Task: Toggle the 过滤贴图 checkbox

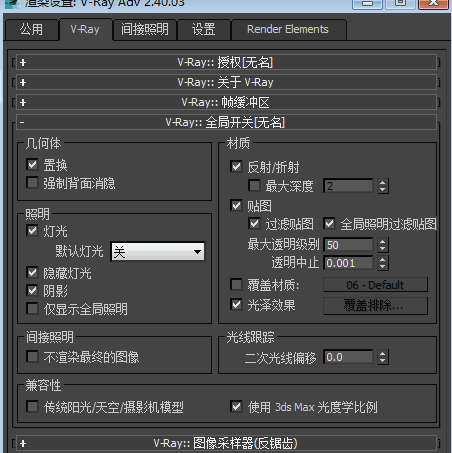Action: (x=254, y=223)
